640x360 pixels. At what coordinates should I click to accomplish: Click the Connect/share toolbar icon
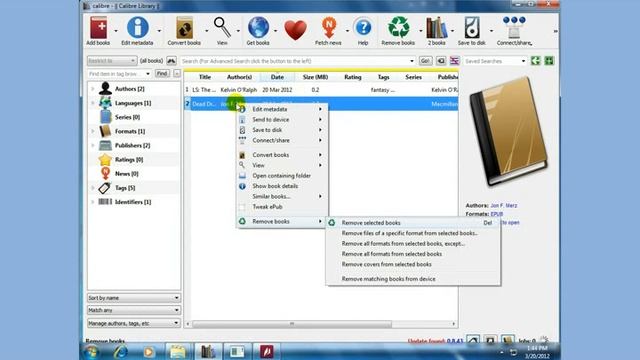(514, 31)
